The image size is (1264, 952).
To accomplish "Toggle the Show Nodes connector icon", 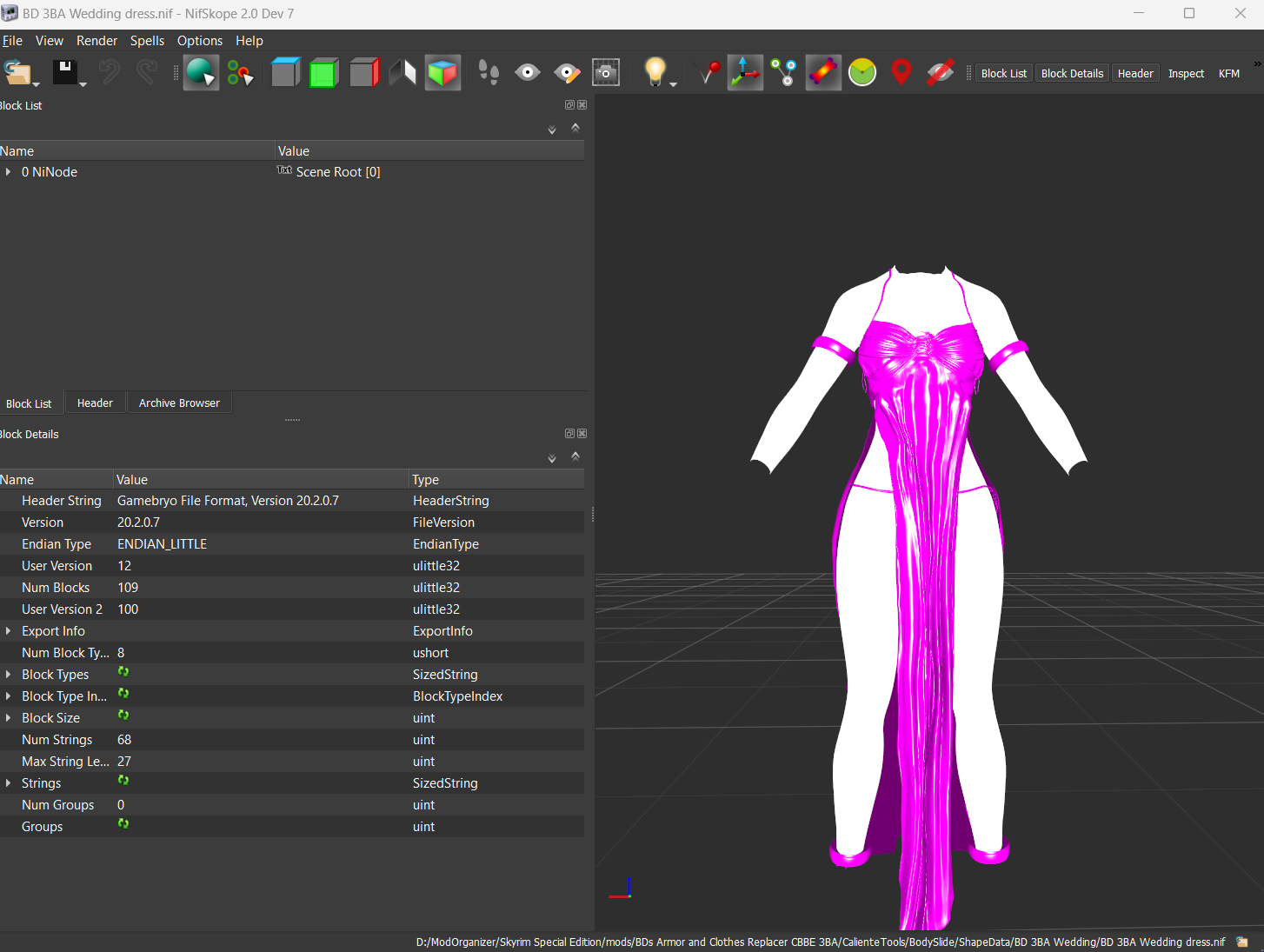I will click(784, 73).
